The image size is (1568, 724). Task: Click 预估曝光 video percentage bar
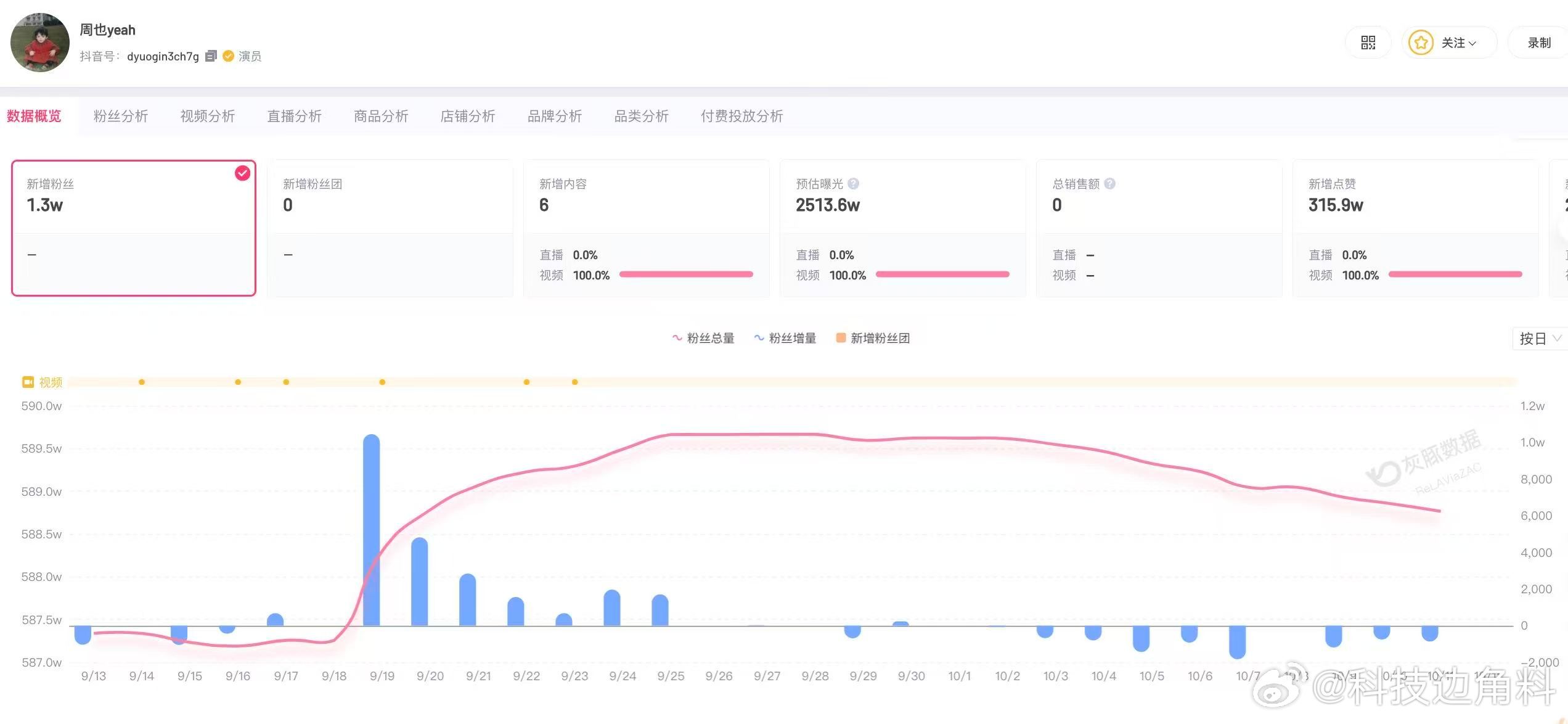(942, 274)
